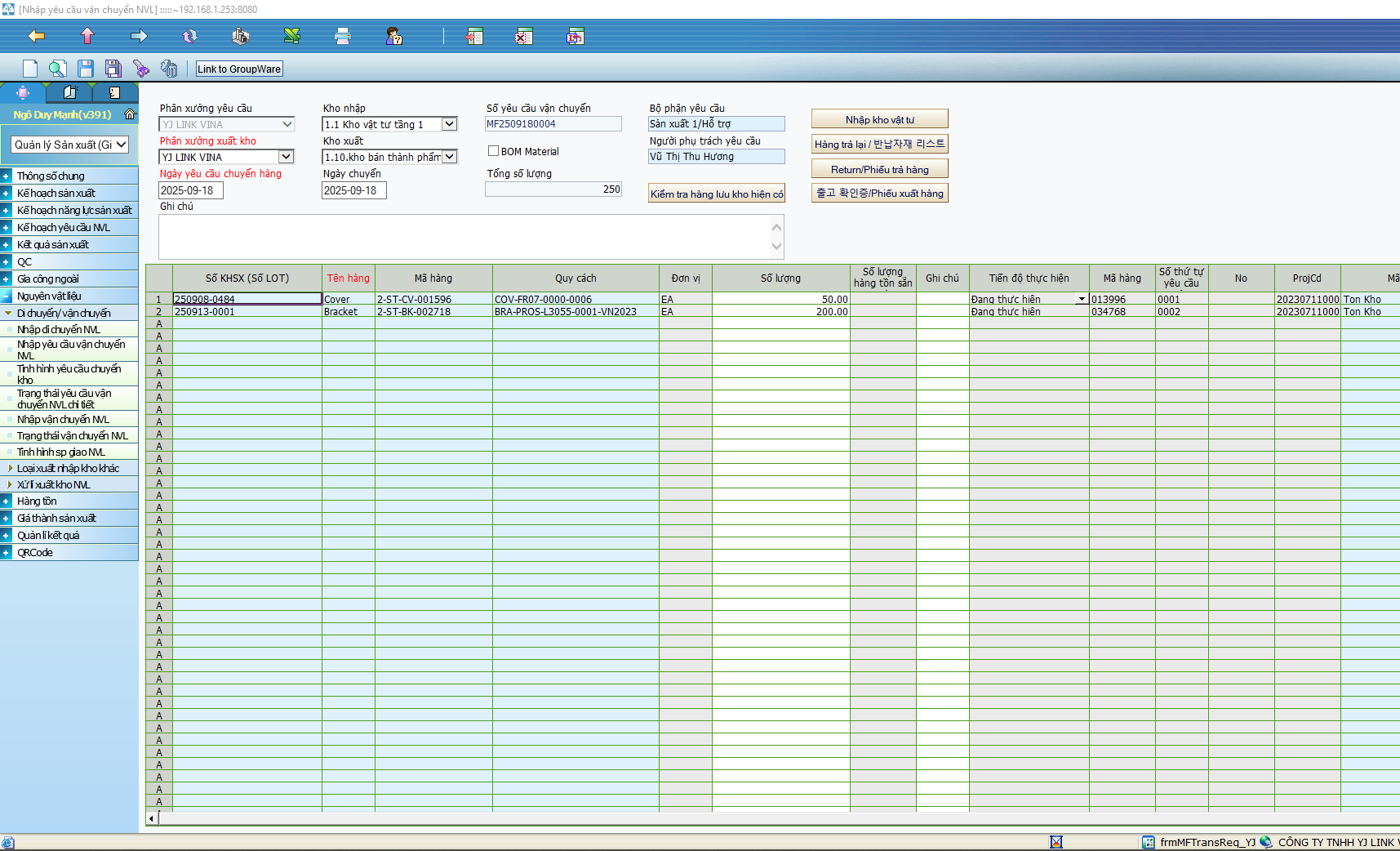1400x851 pixels.
Task: Select Nhập vận chuyển NVL in the sidebar
Action: (63, 419)
